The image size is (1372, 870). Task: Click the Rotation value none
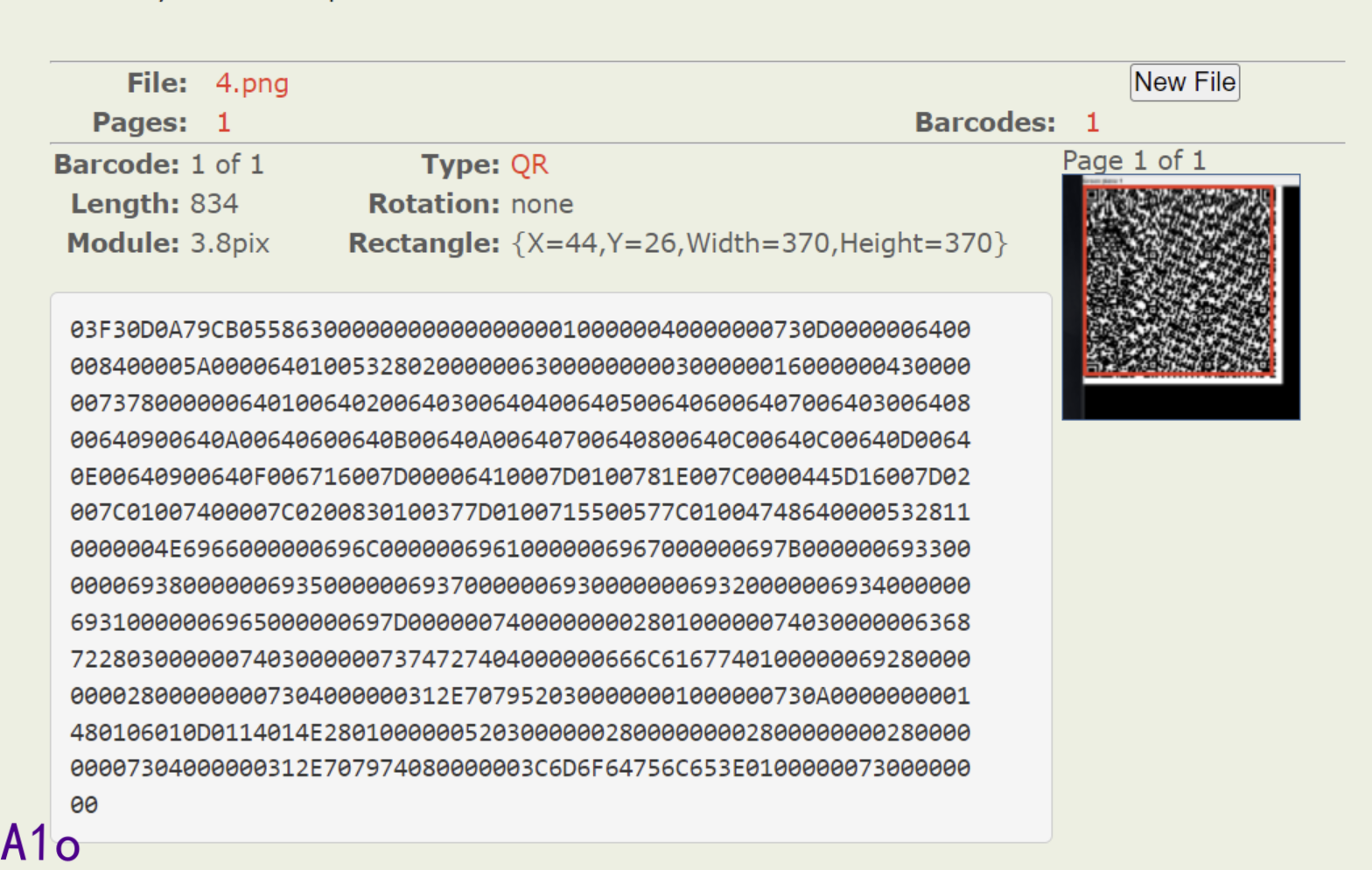point(542,204)
